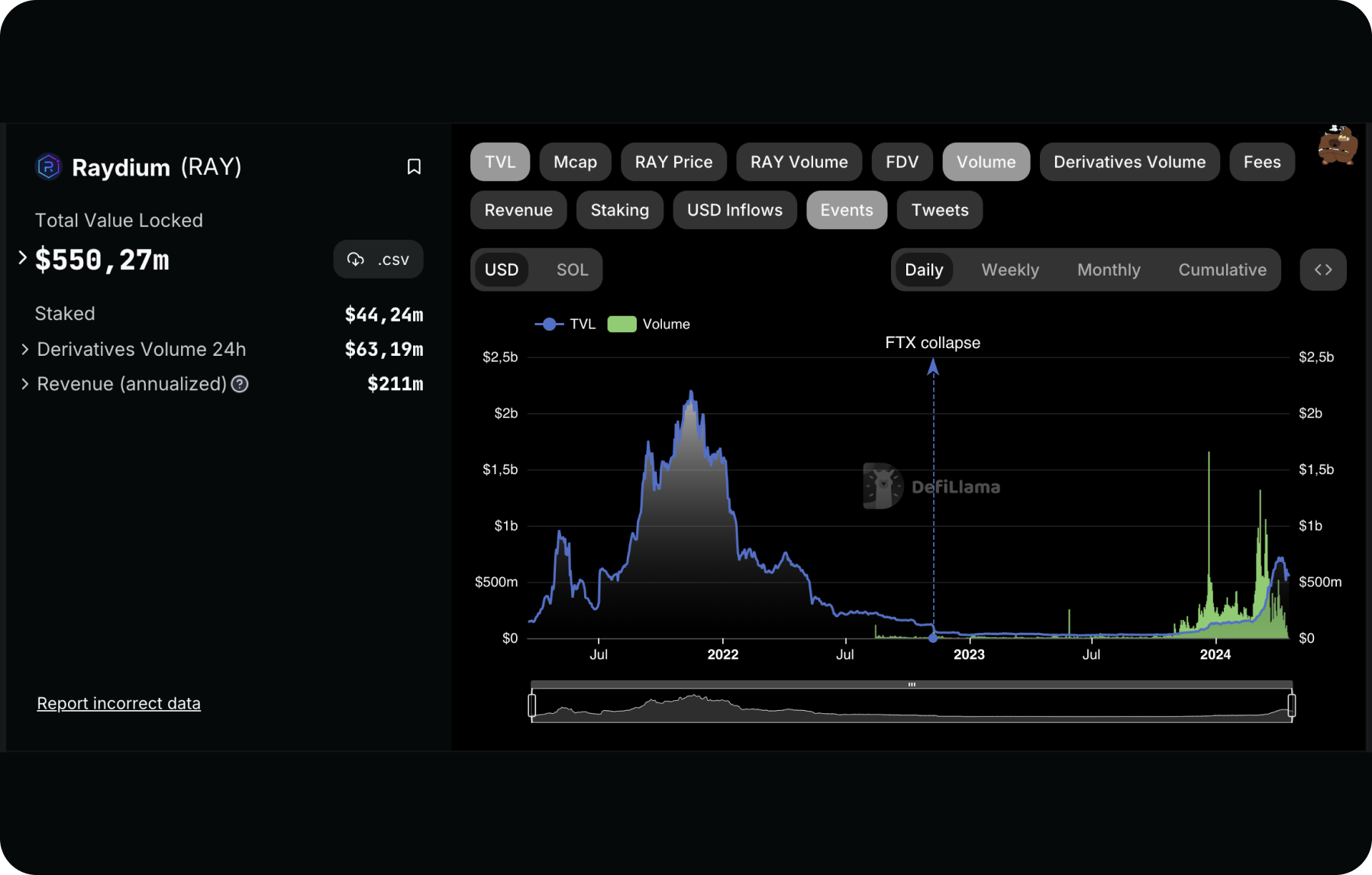Switch to Cumulative view
The image size is (1372, 875).
[x=1222, y=270]
